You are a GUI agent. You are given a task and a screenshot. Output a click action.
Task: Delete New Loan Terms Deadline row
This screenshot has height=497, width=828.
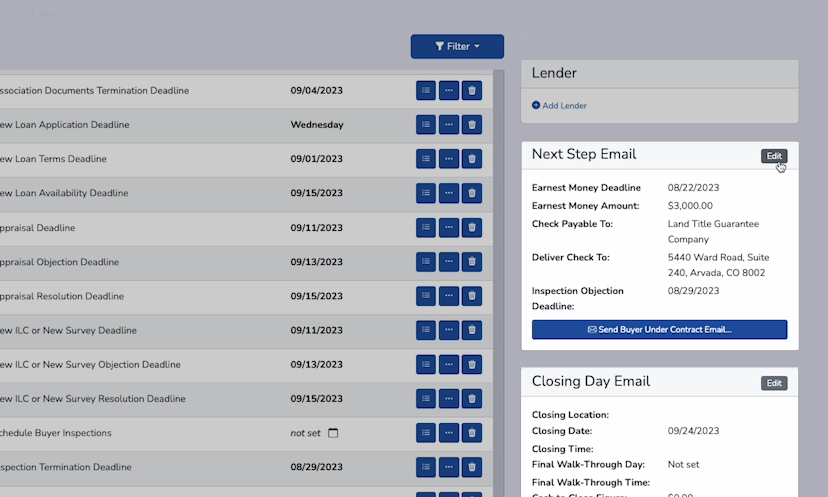pos(472,159)
